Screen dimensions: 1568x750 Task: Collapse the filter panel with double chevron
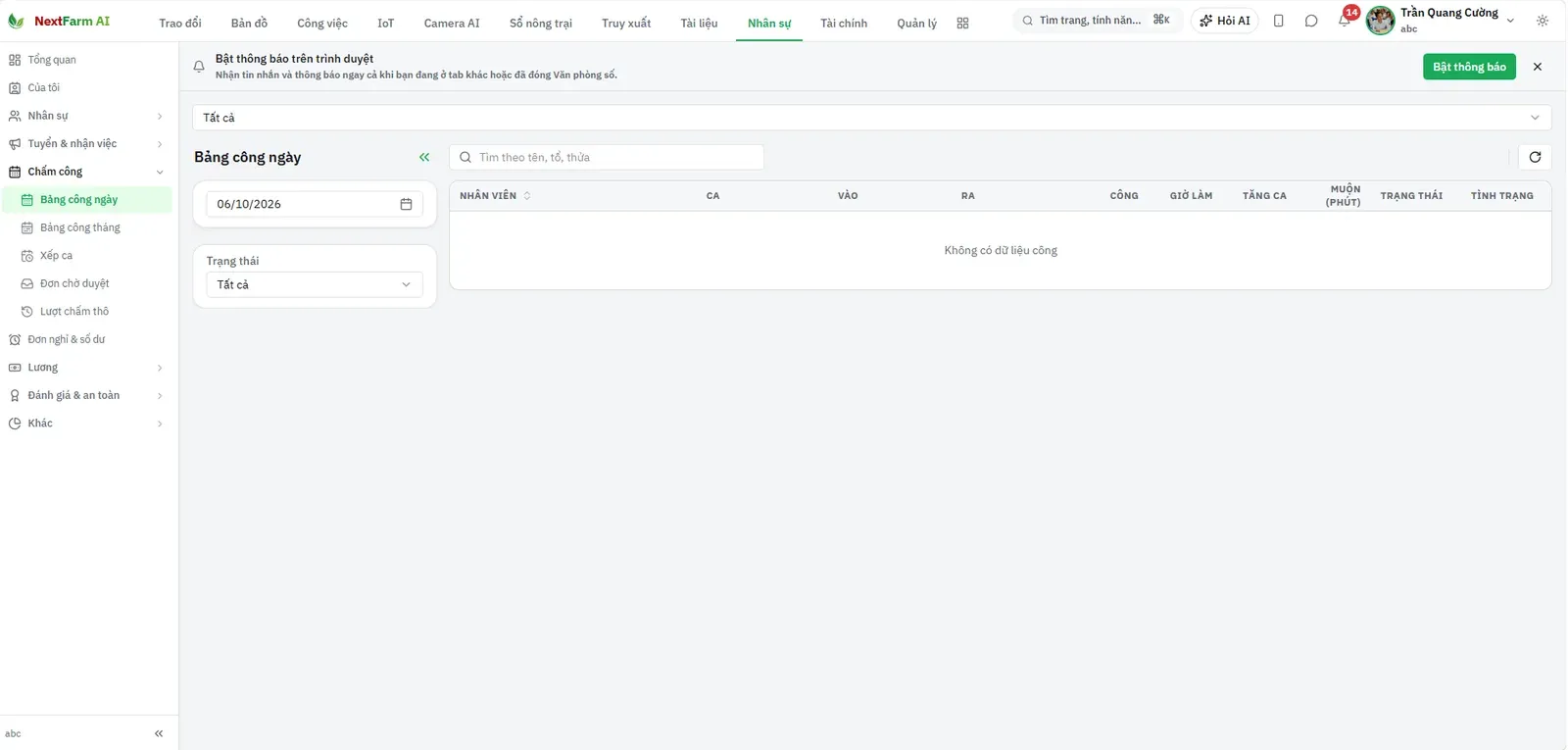(x=424, y=157)
